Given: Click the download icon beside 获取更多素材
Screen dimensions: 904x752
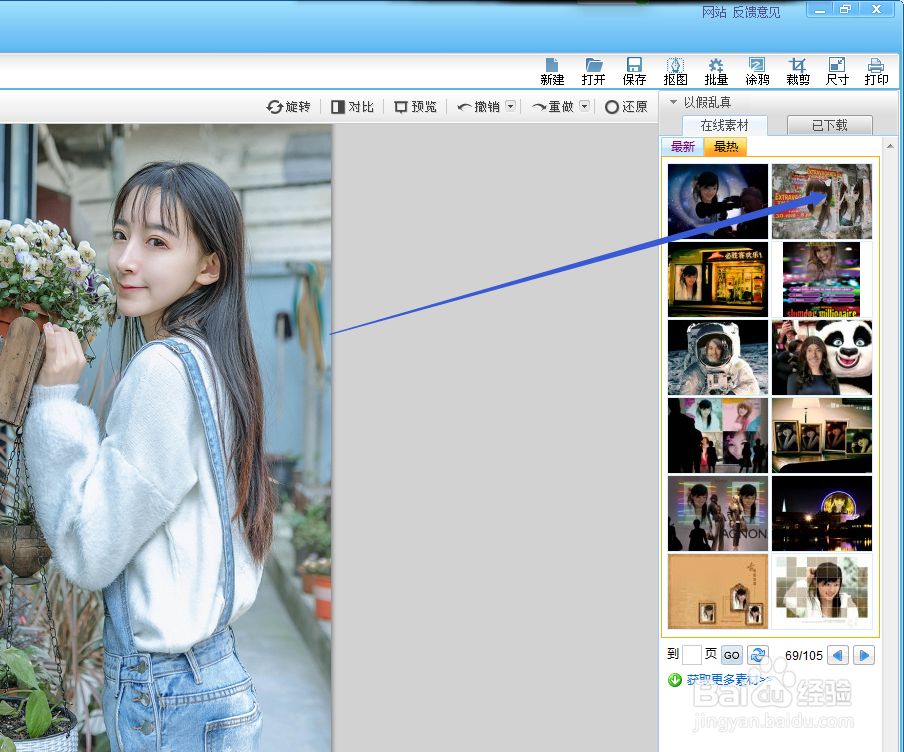Looking at the screenshot, I should click(x=675, y=680).
